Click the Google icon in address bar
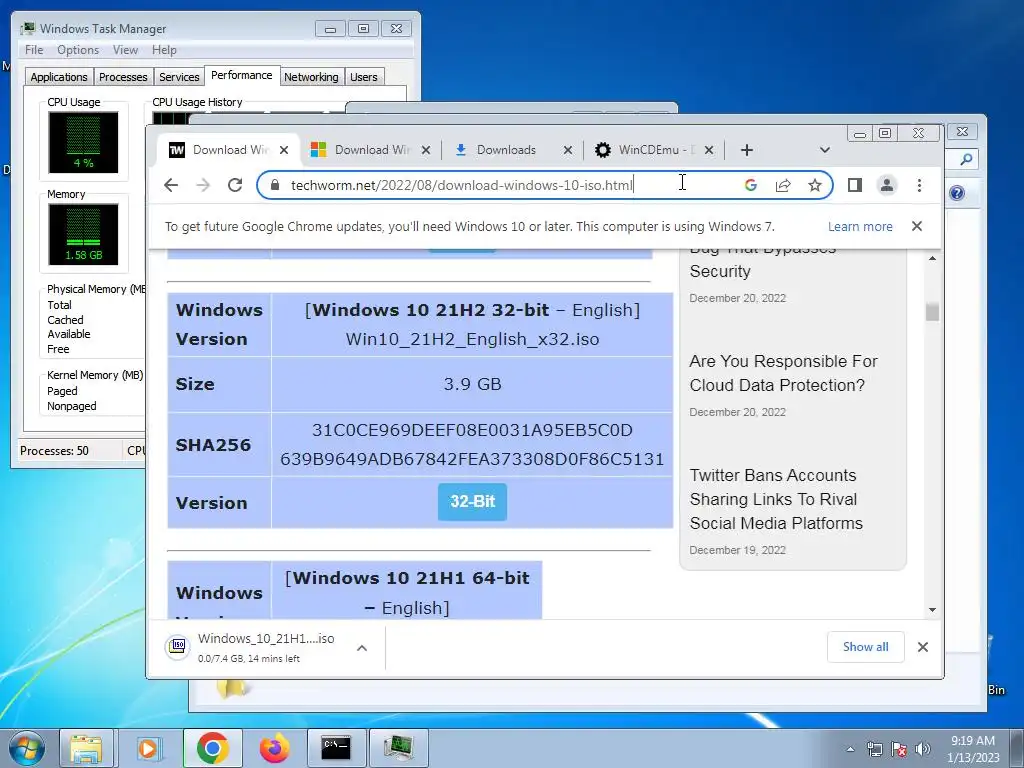Screen dimensions: 1024x768 click(750, 185)
